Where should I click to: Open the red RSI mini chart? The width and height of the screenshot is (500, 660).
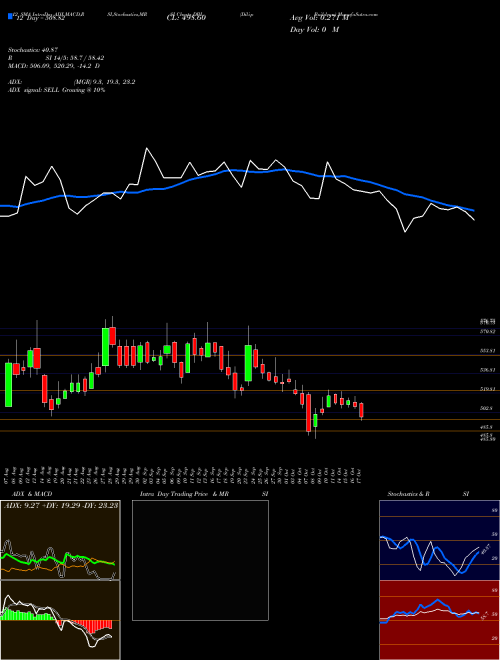tap(439, 620)
